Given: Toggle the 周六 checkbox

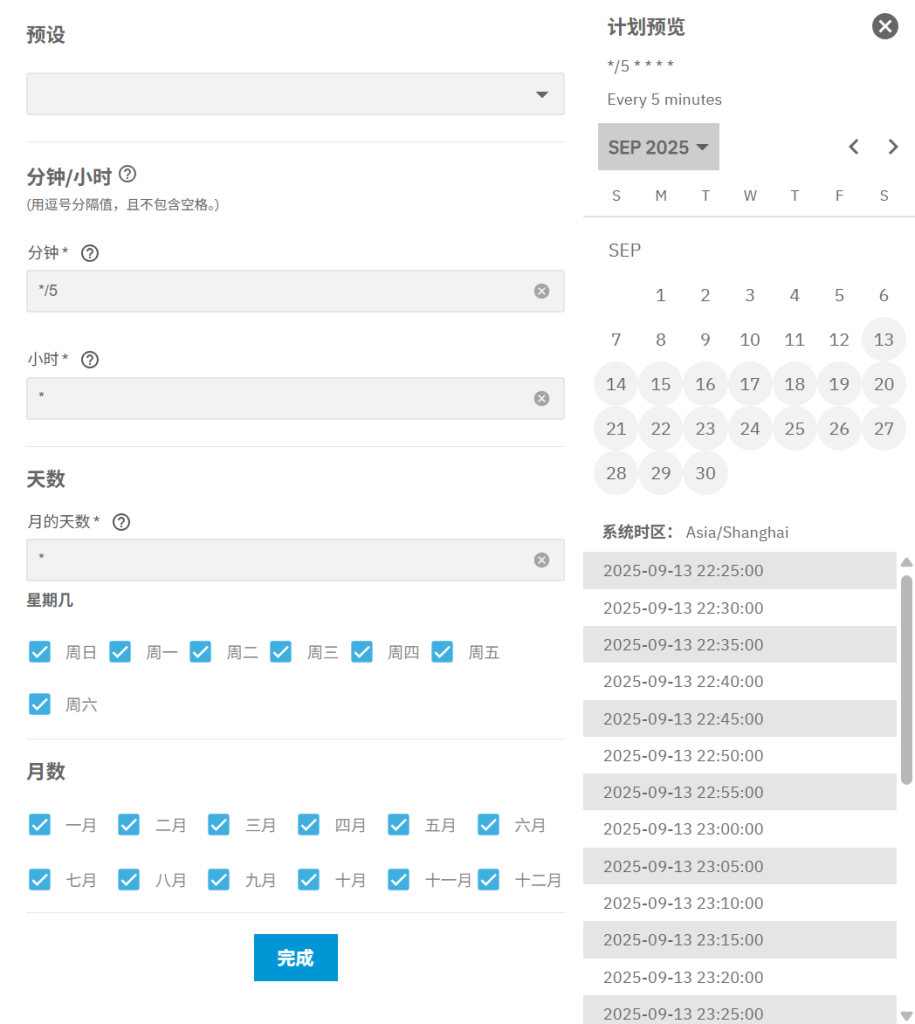Looking at the screenshot, I should click(x=40, y=704).
